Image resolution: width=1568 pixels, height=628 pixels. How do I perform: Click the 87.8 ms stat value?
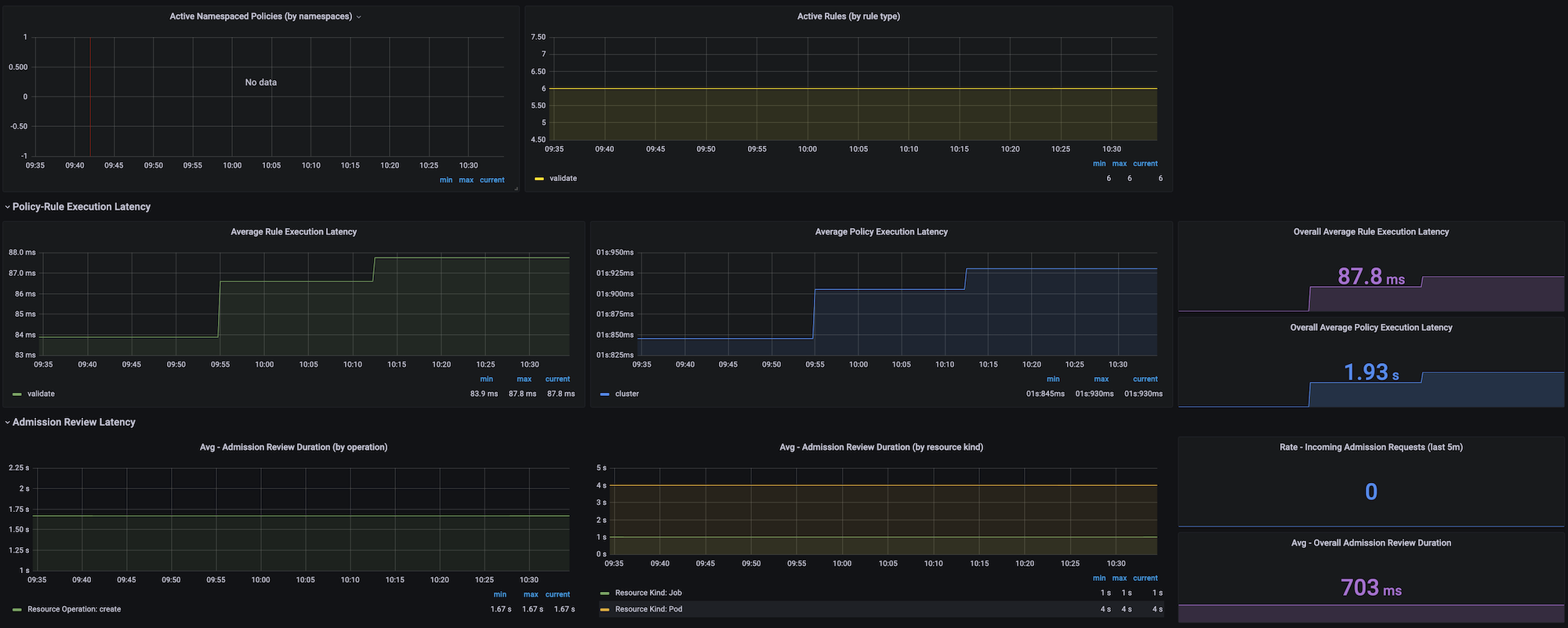tap(1371, 276)
